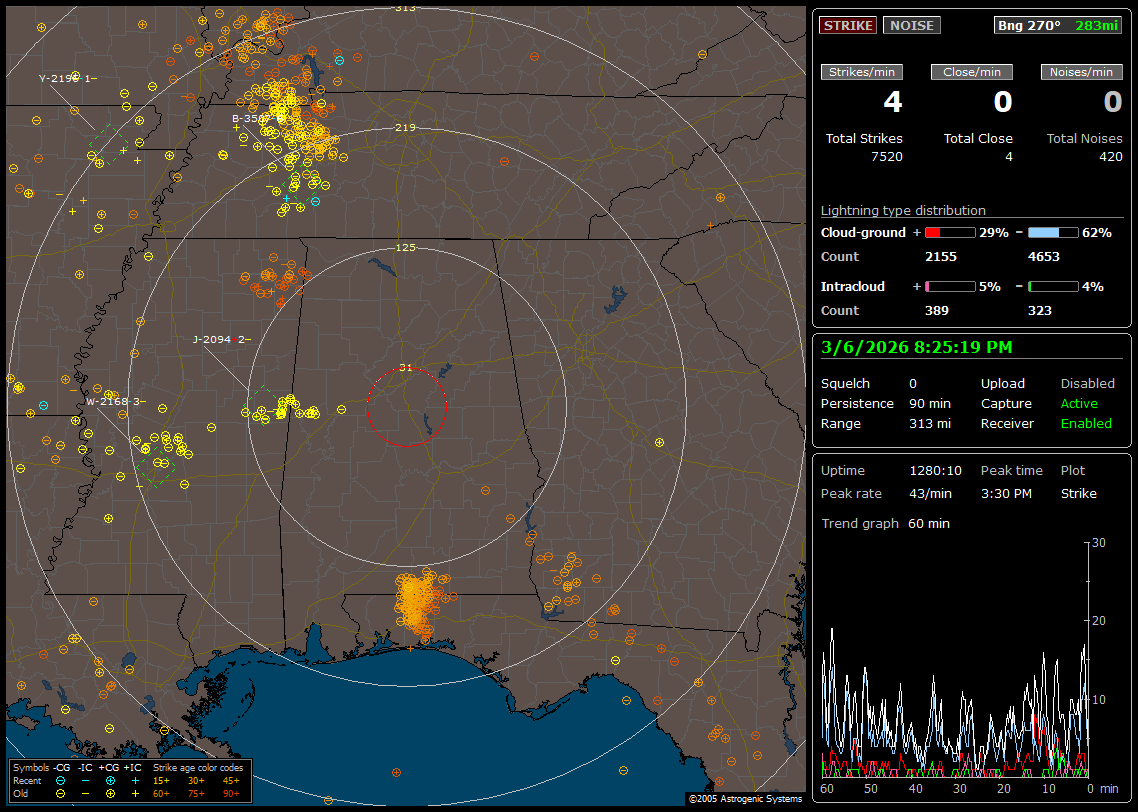Click the 125 range ring label
Image resolution: width=1138 pixels, height=812 pixels.
coord(405,247)
